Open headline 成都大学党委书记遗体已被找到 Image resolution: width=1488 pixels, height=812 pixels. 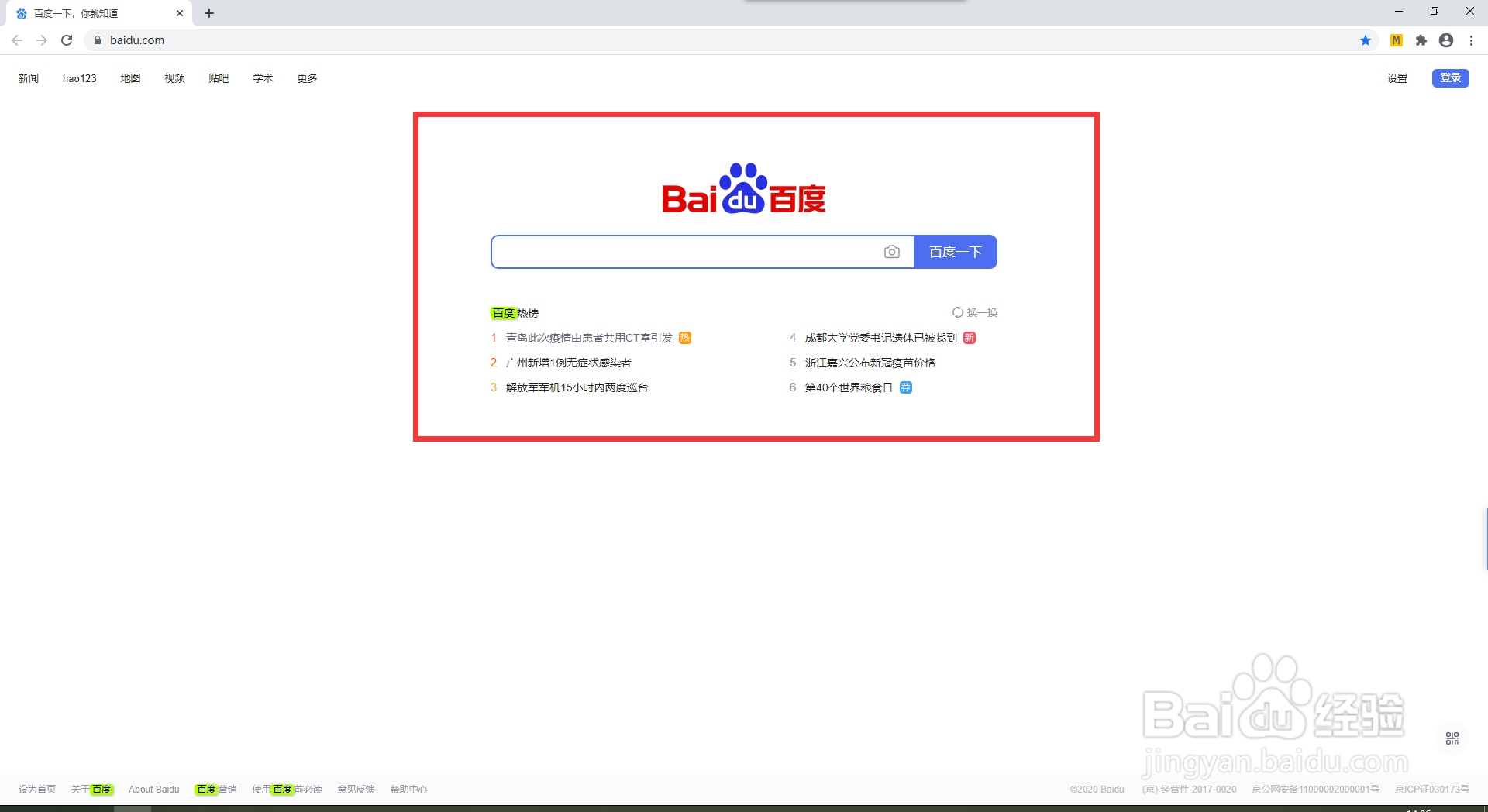[880, 338]
